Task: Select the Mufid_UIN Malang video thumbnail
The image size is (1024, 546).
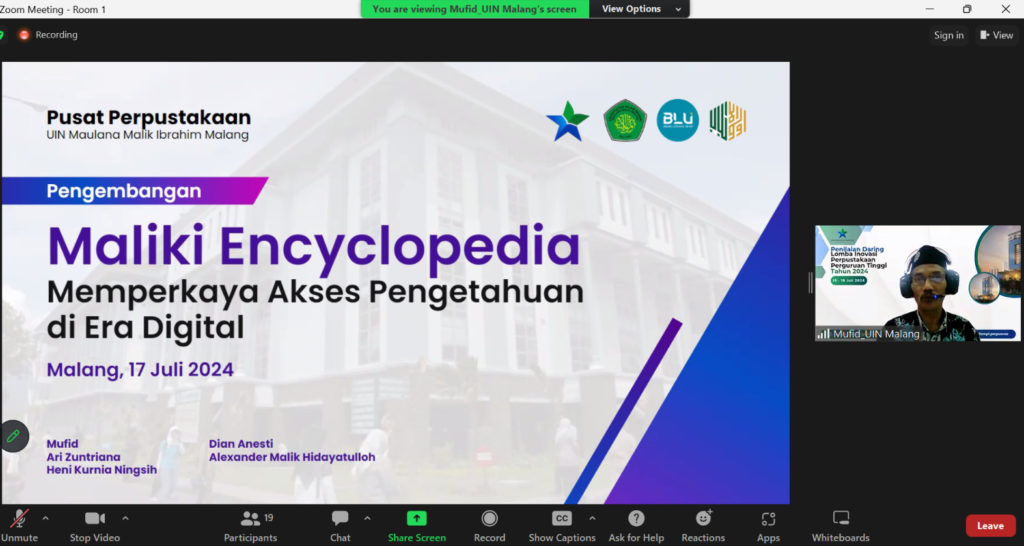Action: pyautogui.click(x=917, y=283)
